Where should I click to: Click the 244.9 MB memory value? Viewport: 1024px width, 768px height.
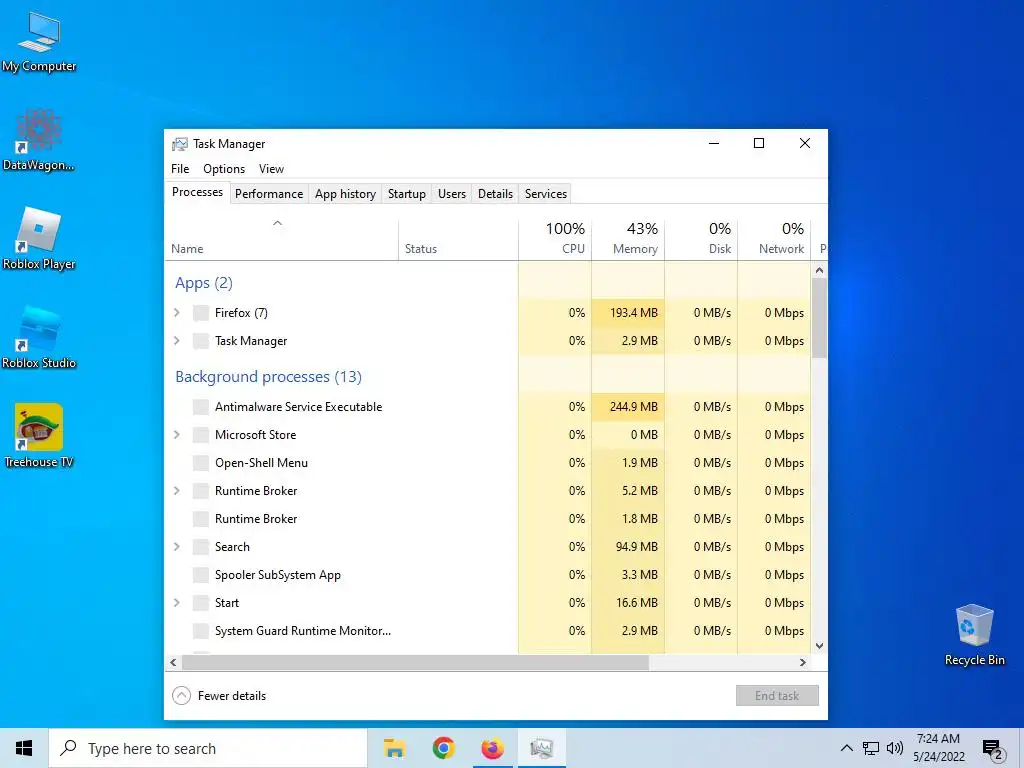(x=633, y=407)
